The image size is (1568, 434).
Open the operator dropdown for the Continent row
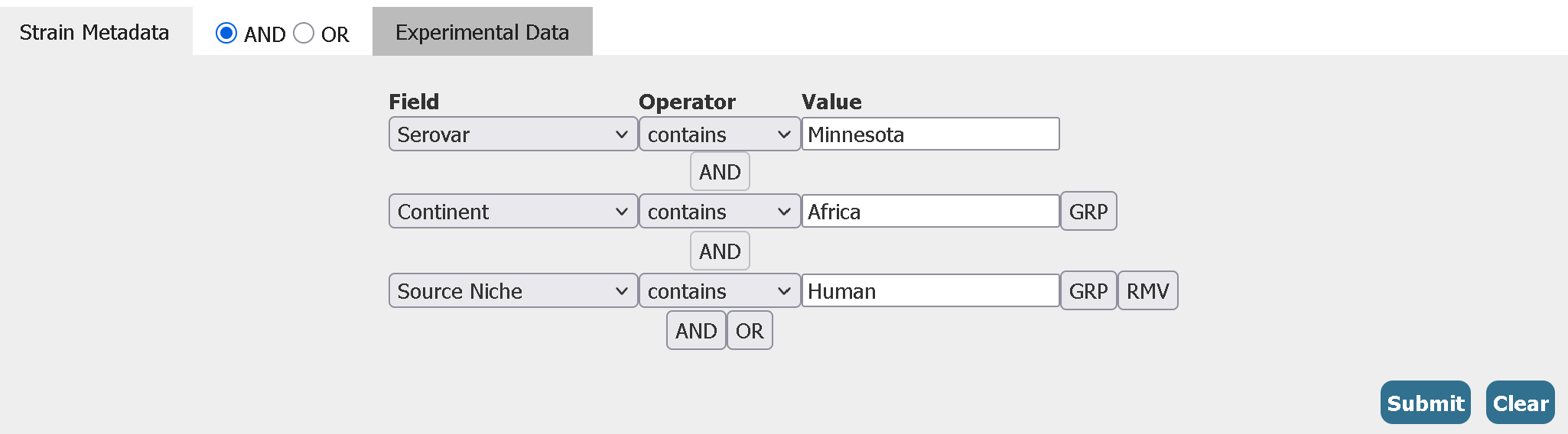coord(719,212)
